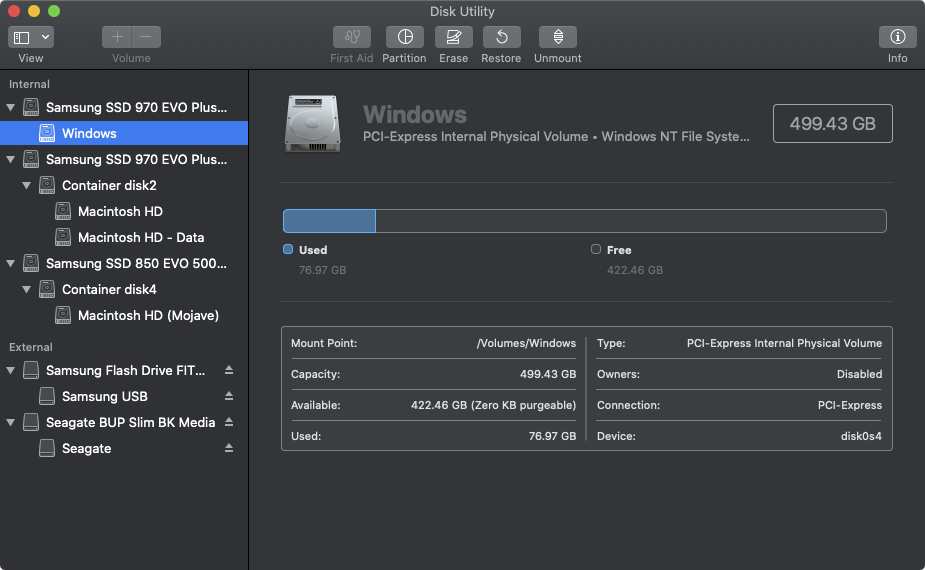The height and width of the screenshot is (570, 925).
Task: Select Samsung Flash Drive FIT disk row
Action: coord(124,371)
